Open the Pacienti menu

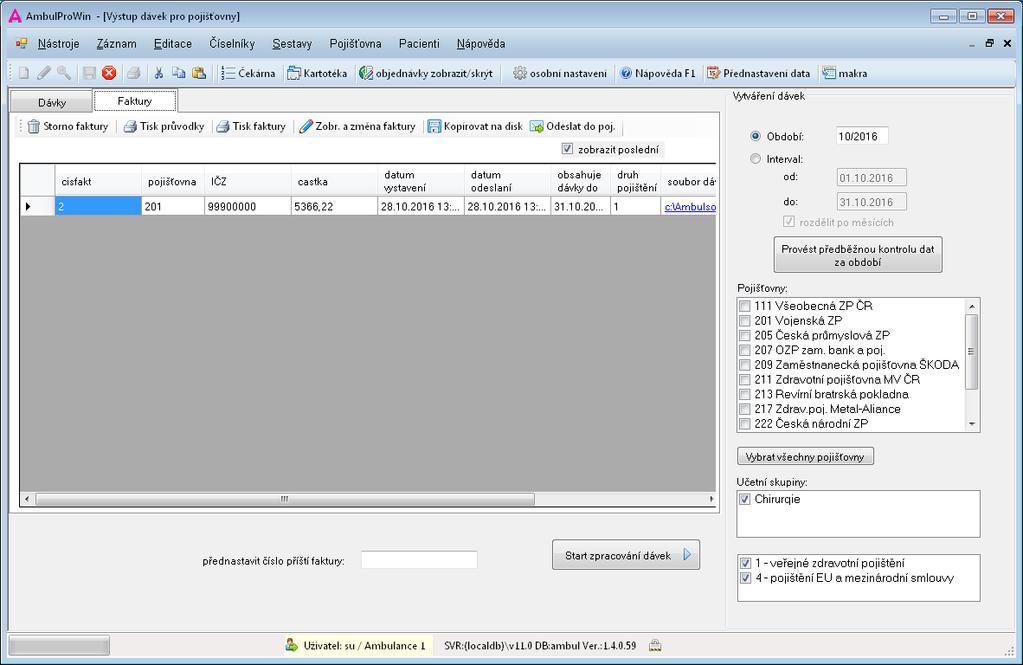[x=419, y=44]
